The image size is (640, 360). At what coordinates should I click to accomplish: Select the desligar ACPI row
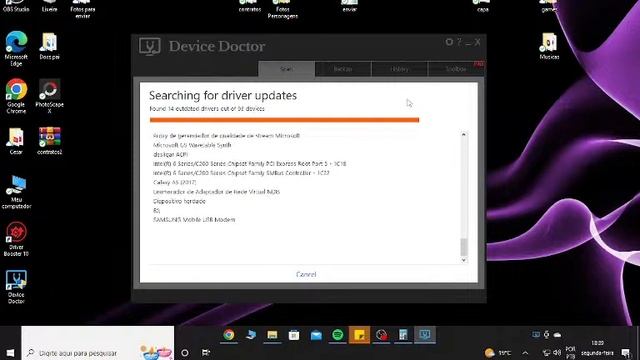pos(170,154)
